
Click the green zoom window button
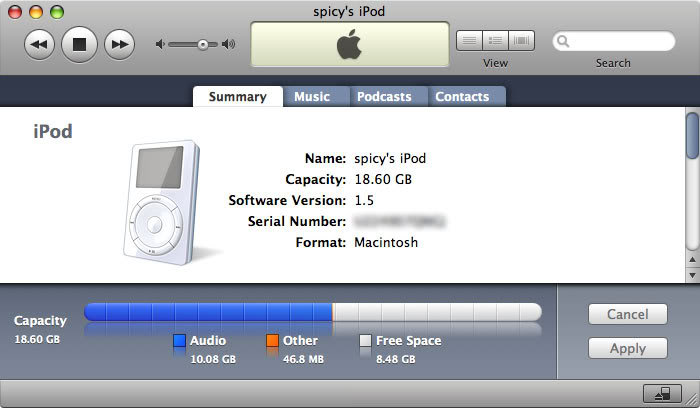(57, 12)
